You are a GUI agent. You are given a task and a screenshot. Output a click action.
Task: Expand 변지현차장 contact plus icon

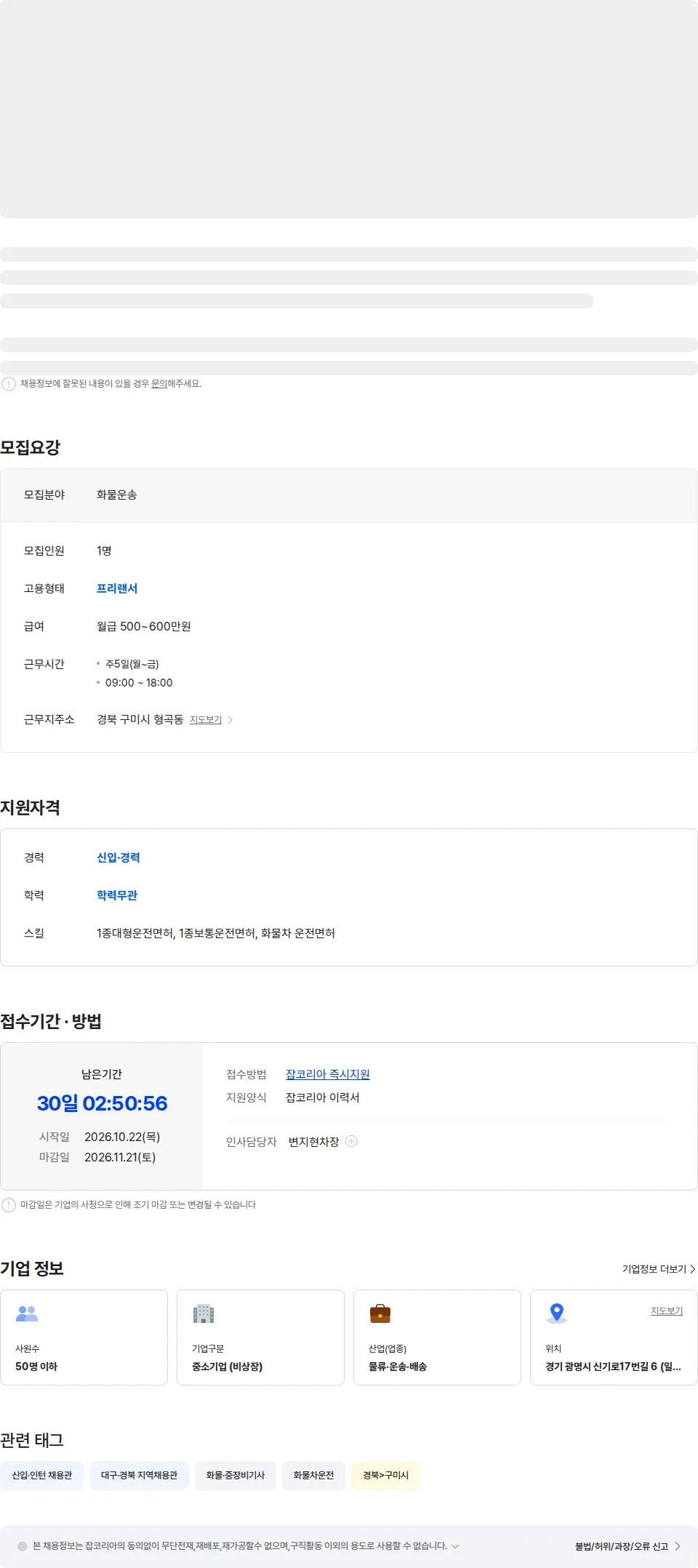[x=351, y=1141]
